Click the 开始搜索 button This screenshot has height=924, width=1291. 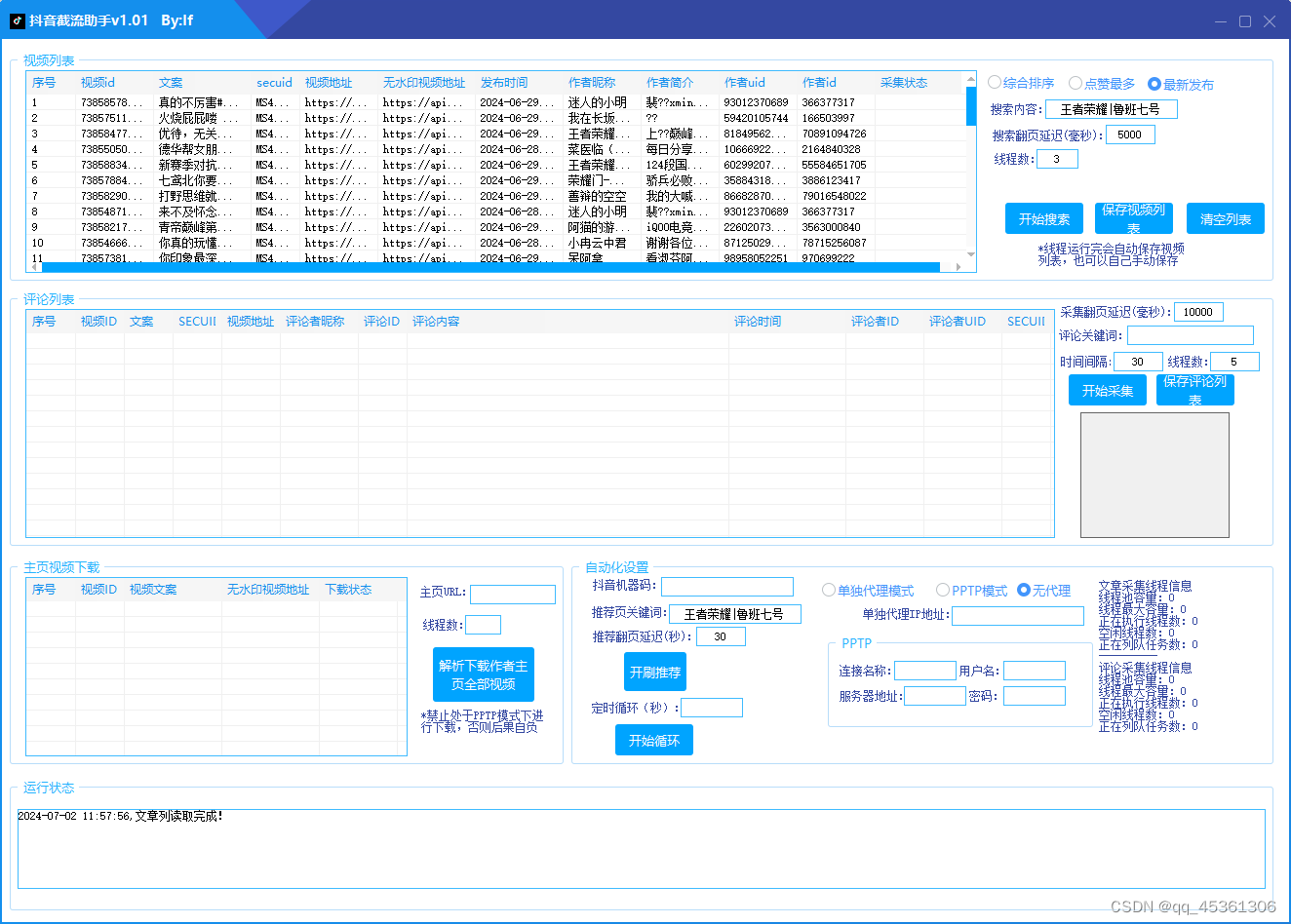point(1044,219)
